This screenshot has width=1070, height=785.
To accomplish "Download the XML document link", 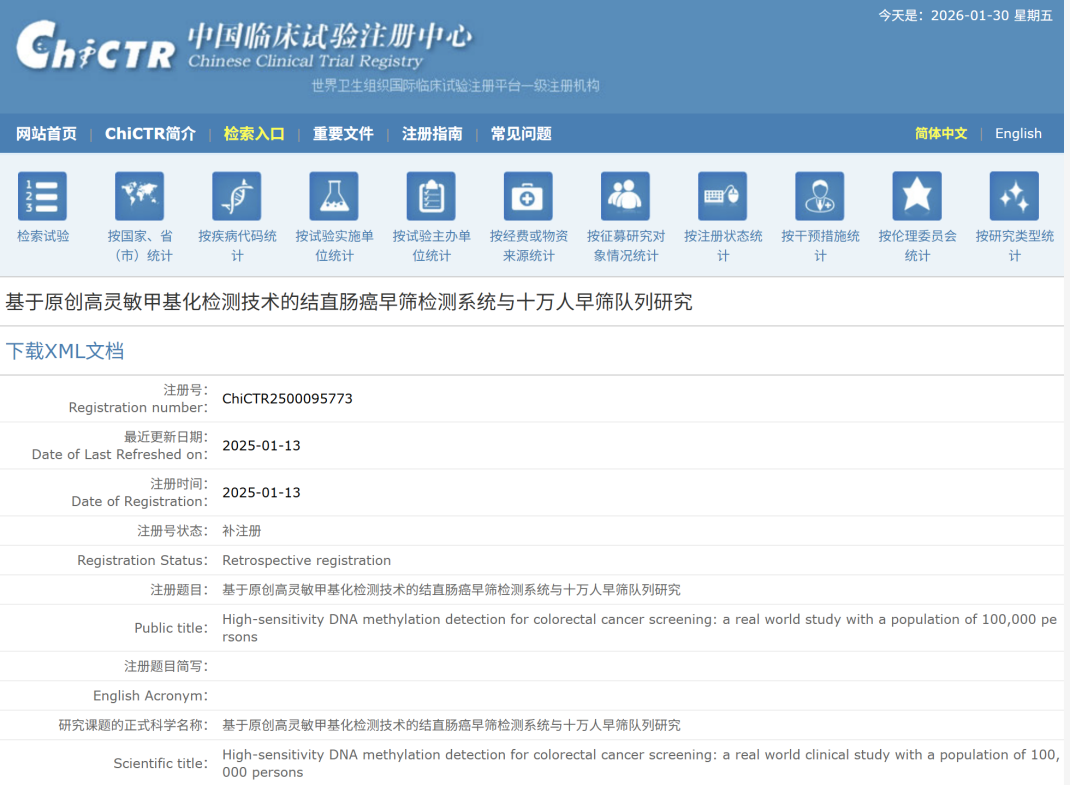I will (x=65, y=351).
